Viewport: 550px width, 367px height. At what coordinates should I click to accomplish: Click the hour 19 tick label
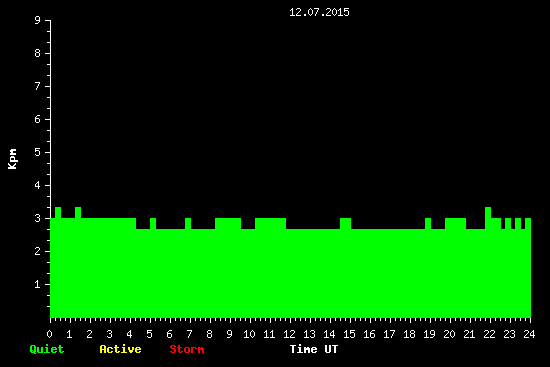click(x=429, y=334)
